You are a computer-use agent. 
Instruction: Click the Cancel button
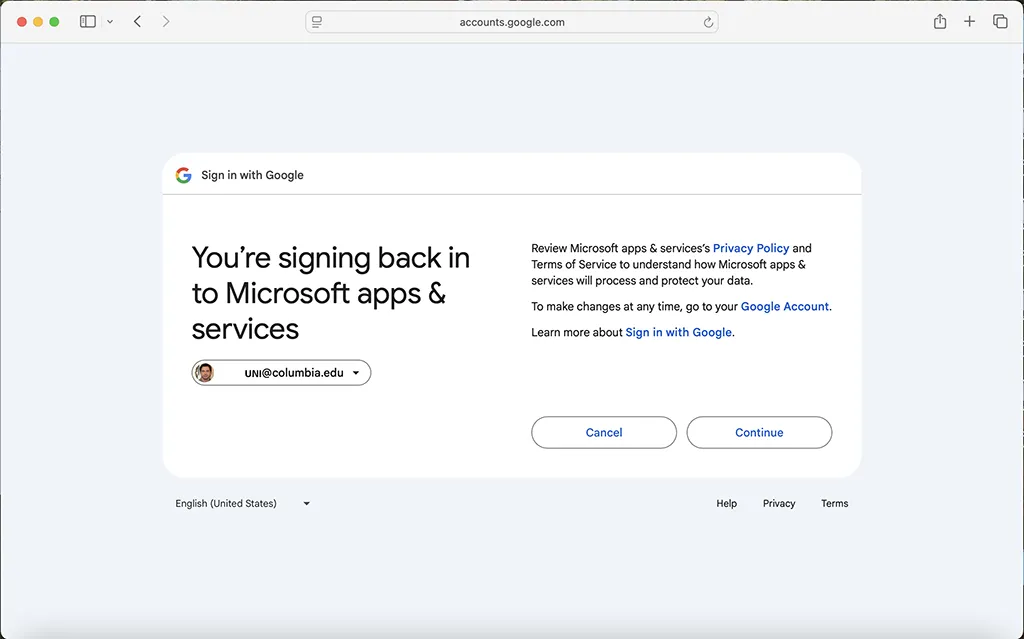click(x=604, y=433)
